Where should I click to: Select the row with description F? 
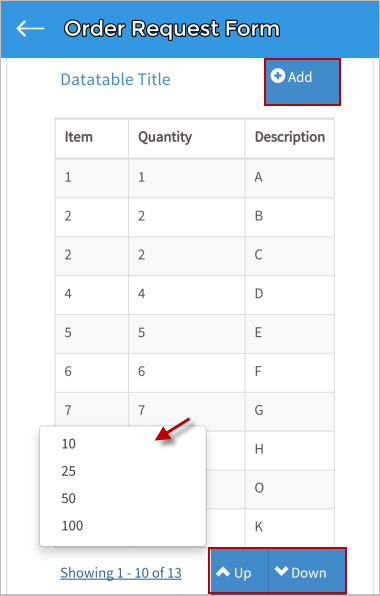[195, 372]
